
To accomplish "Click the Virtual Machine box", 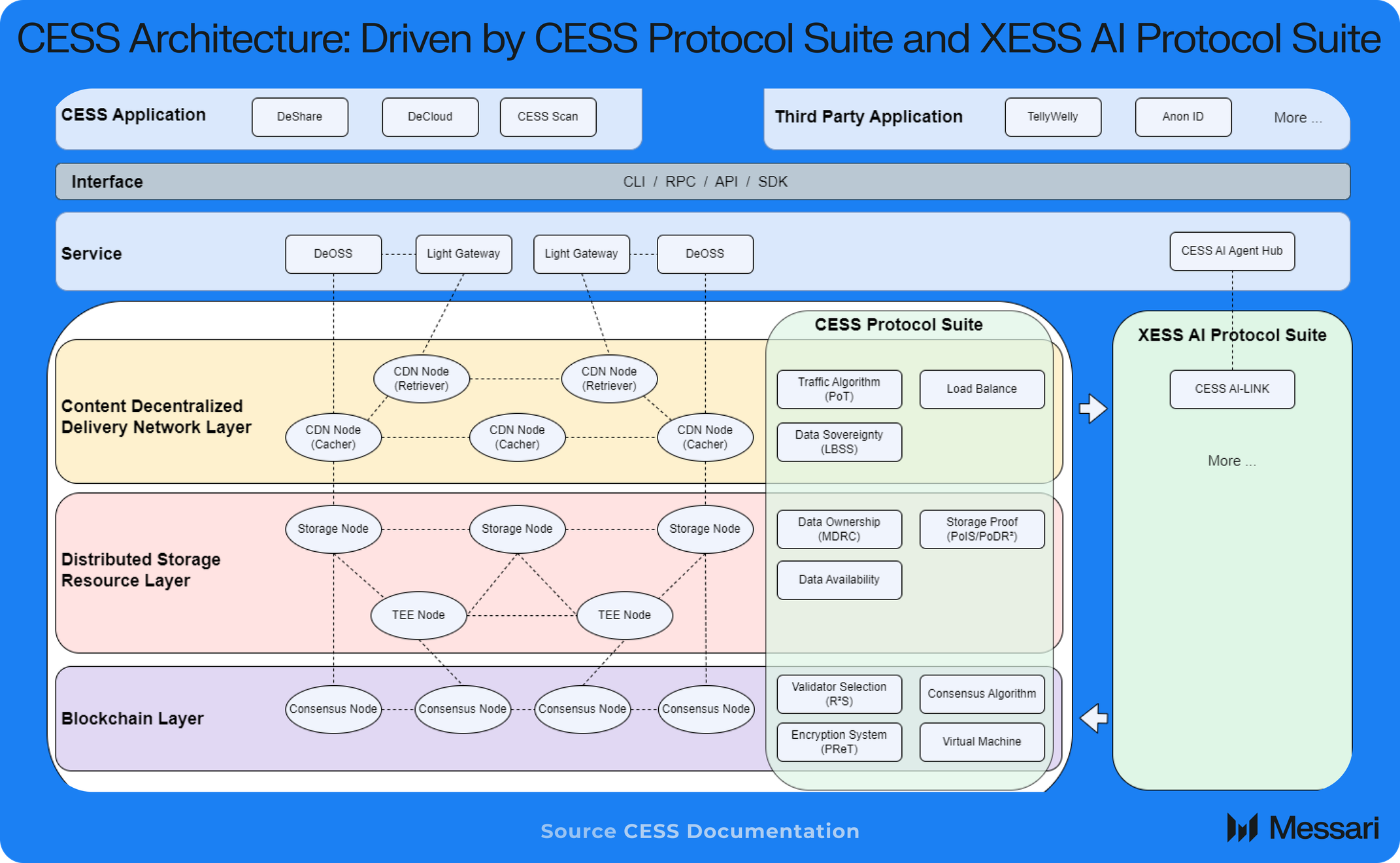I will (982, 741).
